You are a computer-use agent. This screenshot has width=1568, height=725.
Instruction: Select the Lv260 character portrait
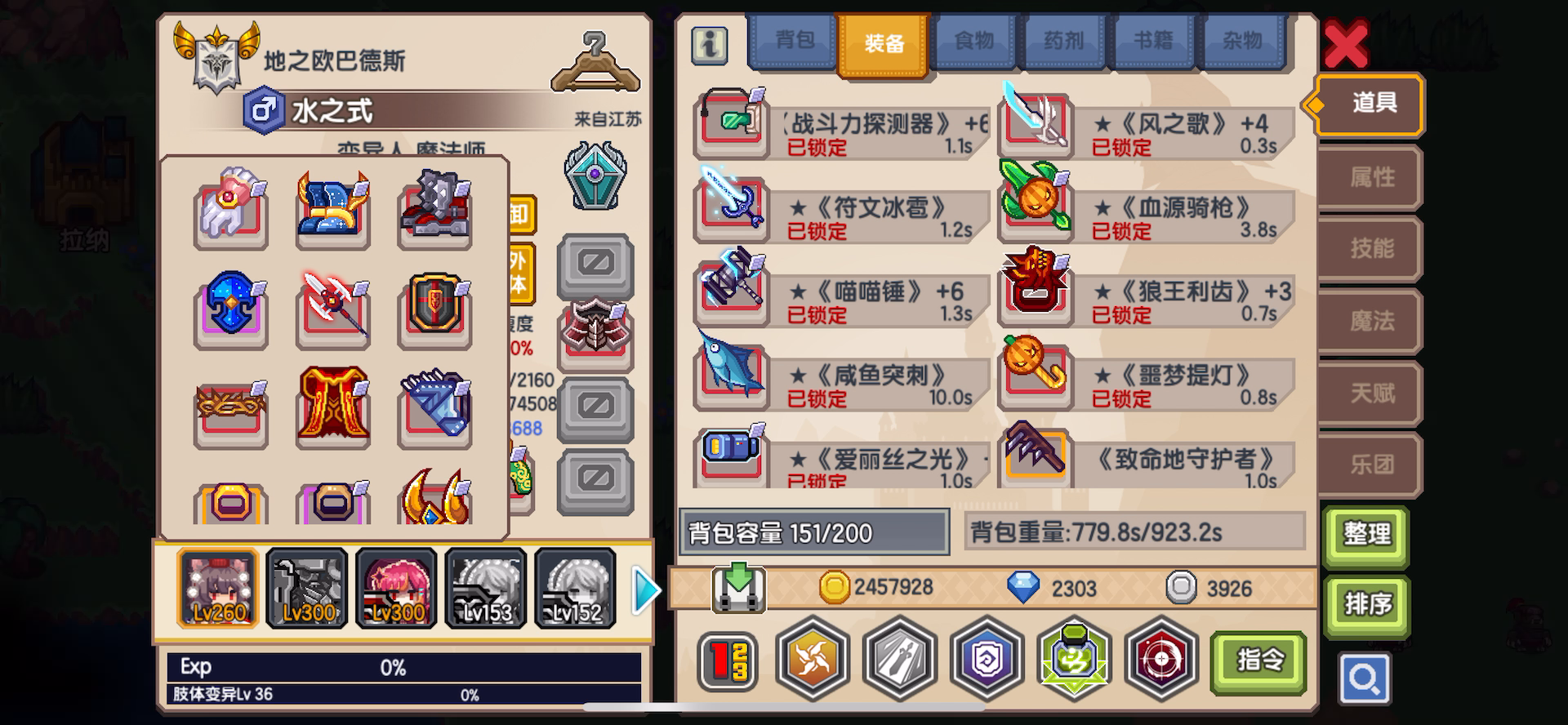point(218,588)
